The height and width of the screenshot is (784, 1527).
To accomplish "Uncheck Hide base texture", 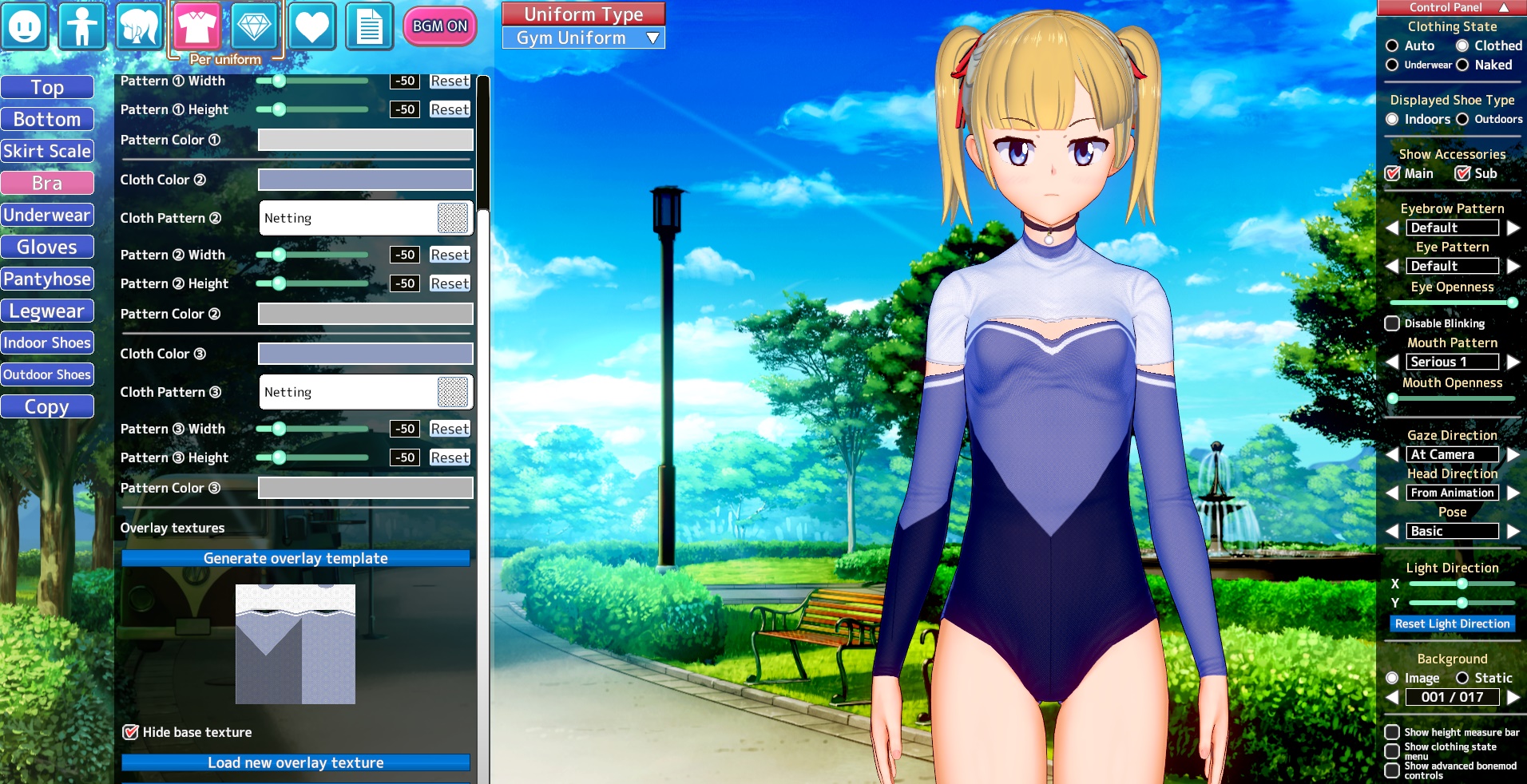I will (x=130, y=732).
